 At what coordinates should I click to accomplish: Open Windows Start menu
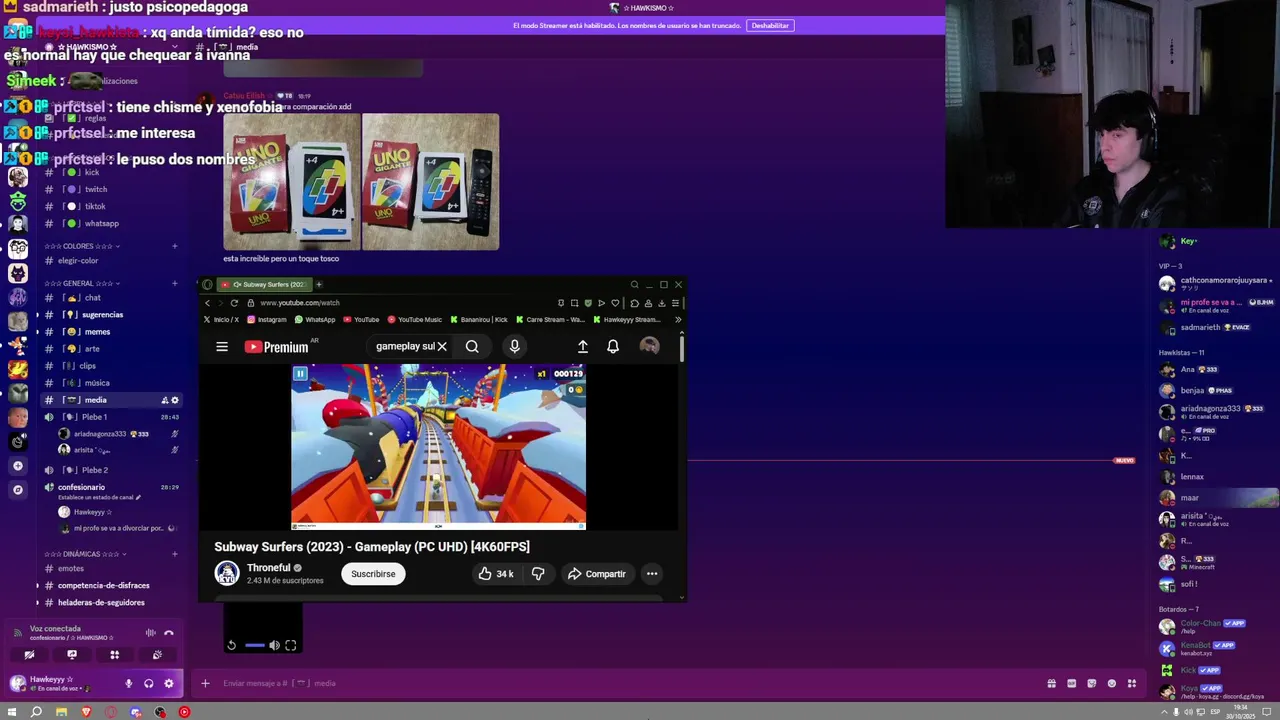12,712
